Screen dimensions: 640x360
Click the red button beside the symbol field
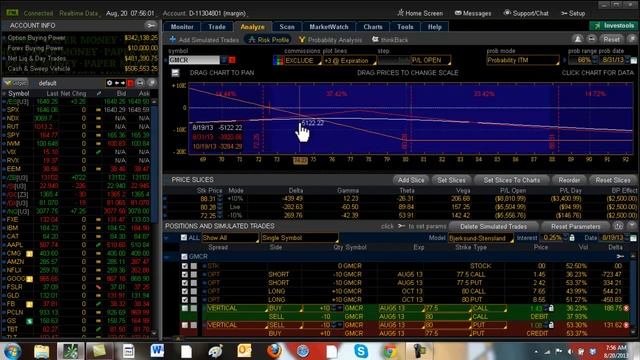coord(232,60)
